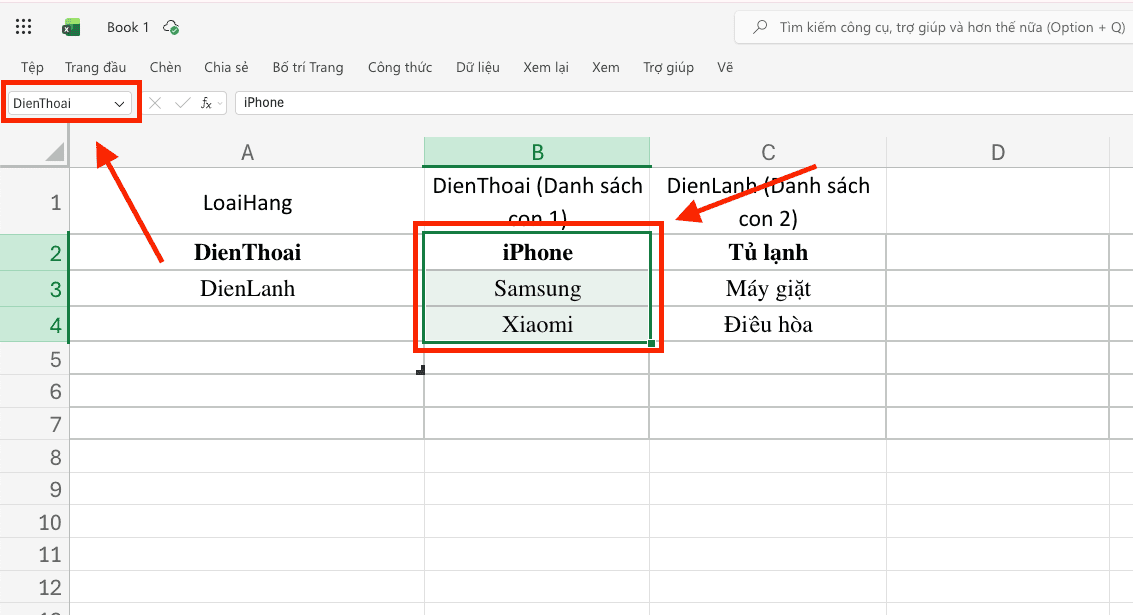
Task: Click the cell containing LoaiHang
Action: click(247, 202)
